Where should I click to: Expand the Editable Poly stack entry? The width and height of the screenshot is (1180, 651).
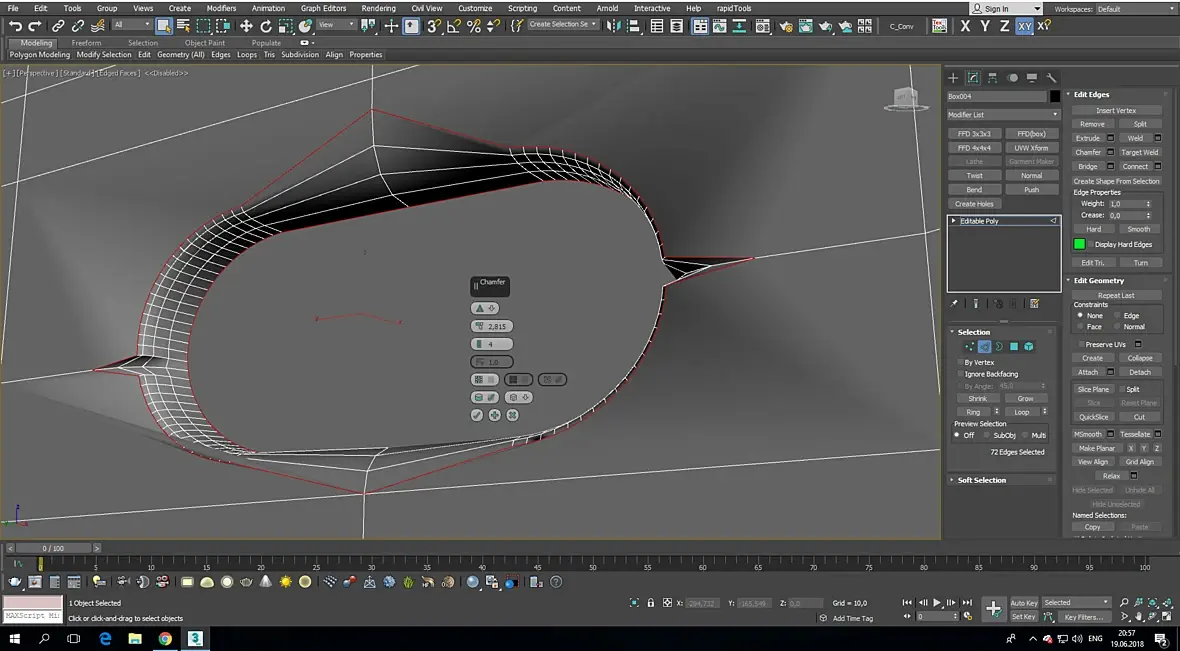(x=953, y=221)
